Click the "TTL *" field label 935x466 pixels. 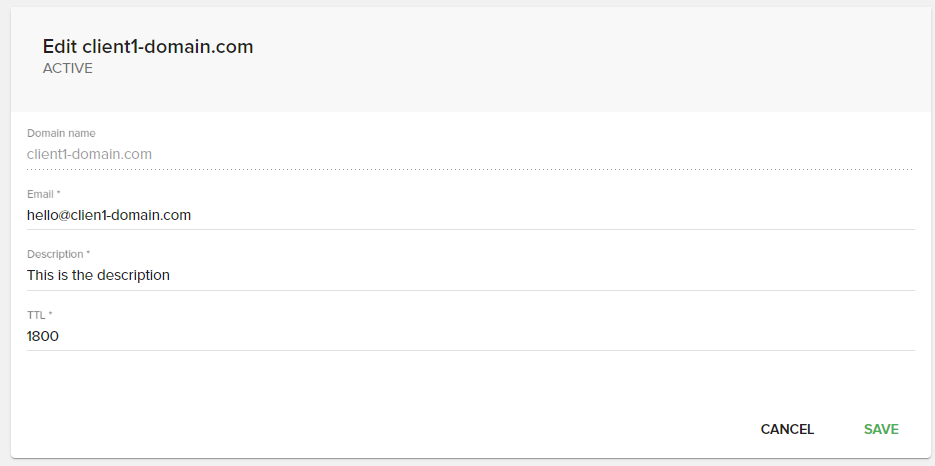tap(40, 315)
